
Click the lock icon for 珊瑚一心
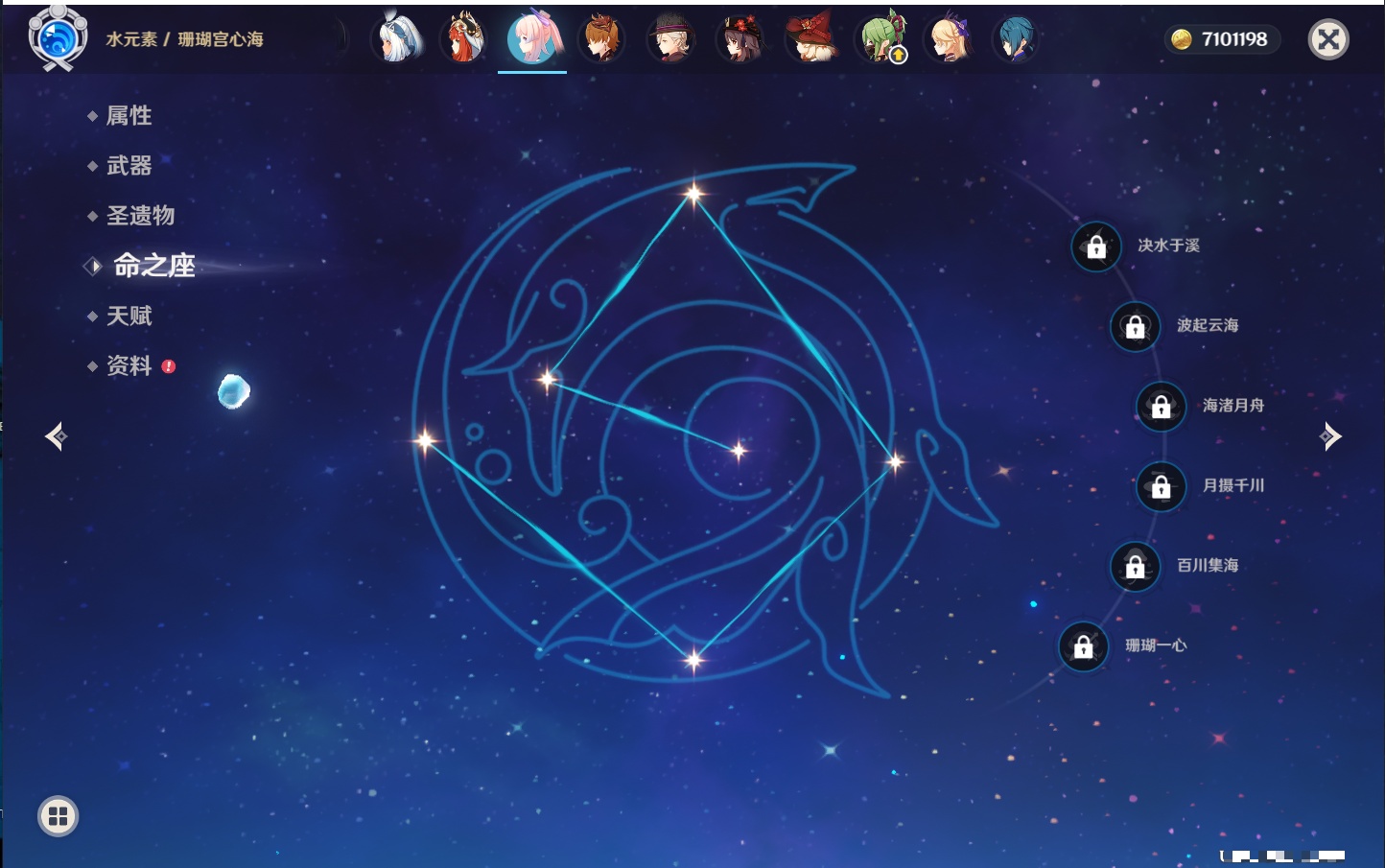[1083, 646]
